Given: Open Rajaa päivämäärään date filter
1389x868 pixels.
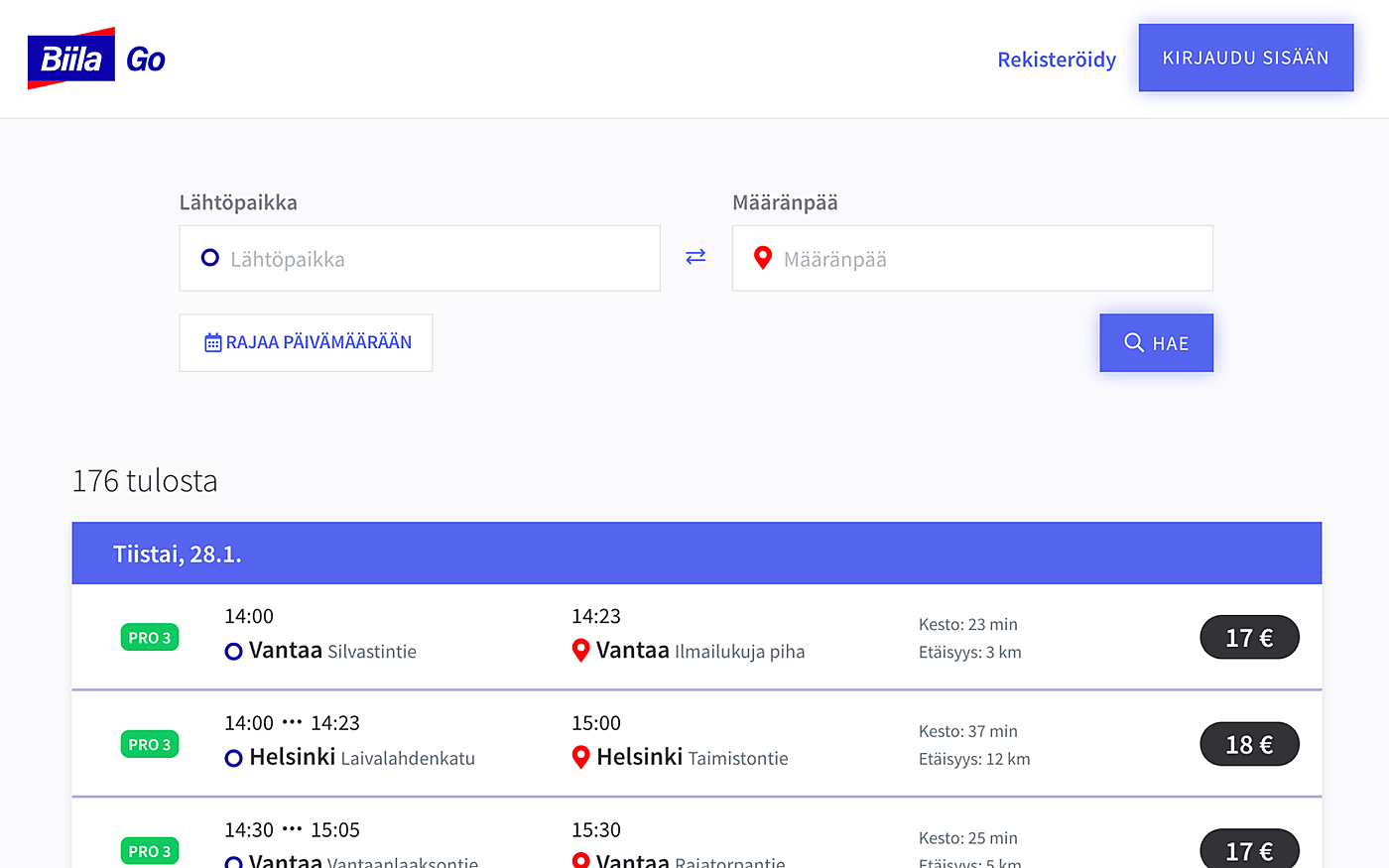Looking at the screenshot, I should [x=306, y=343].
